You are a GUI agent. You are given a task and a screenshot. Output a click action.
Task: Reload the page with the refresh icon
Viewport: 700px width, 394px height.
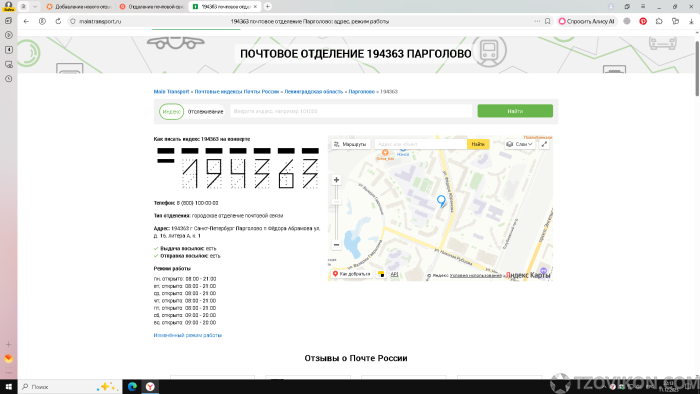[x=58, y=21]
